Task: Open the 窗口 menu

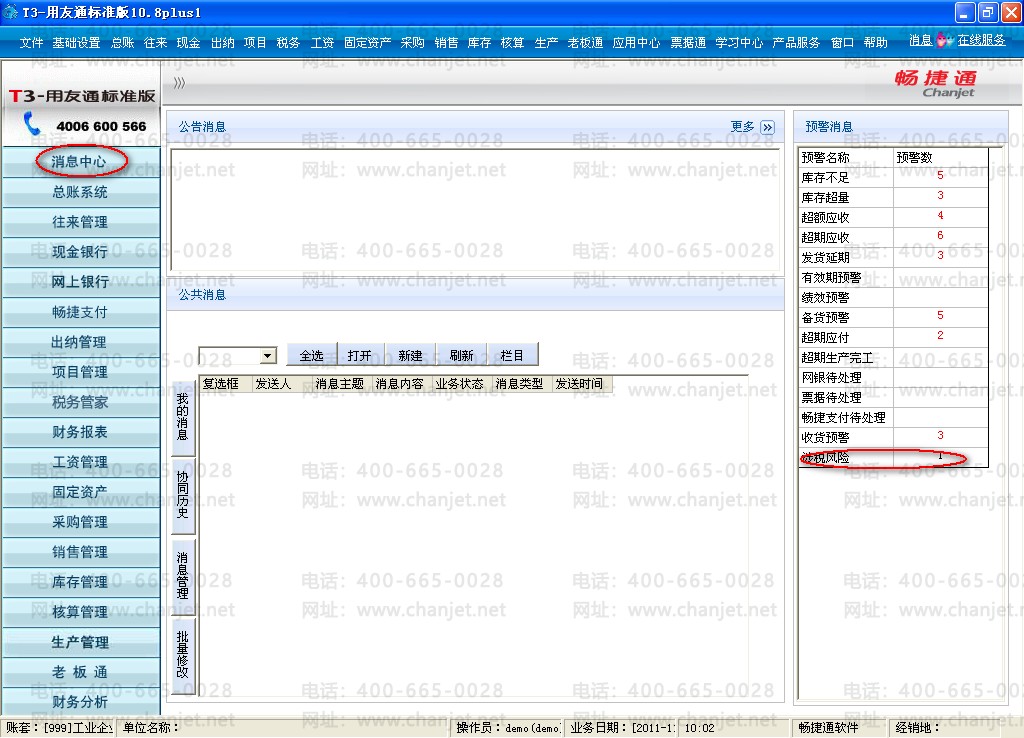Action: click(x=842, y=42)
